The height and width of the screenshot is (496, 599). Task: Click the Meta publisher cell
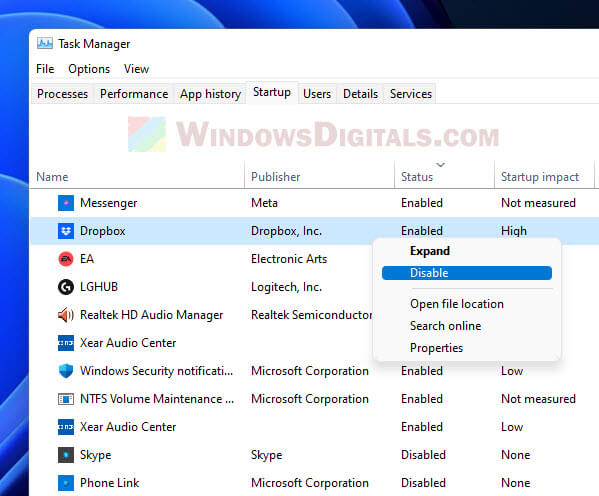[264, 203]
